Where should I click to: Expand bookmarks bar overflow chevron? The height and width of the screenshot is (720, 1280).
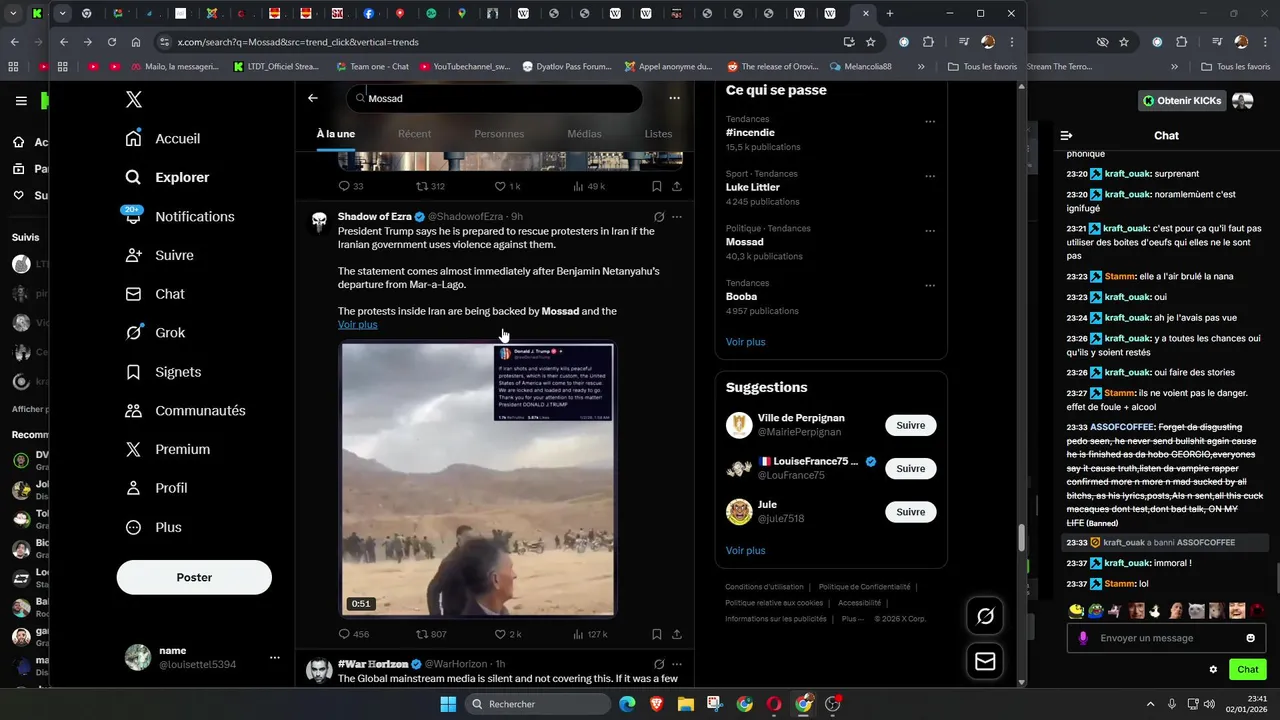pos(921,67)
